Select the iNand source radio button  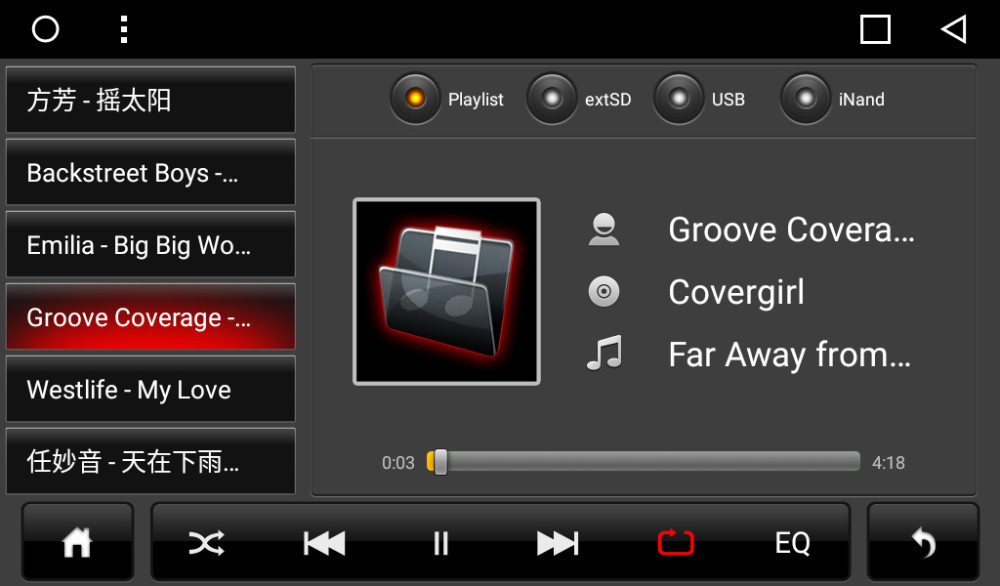[805, 99]
